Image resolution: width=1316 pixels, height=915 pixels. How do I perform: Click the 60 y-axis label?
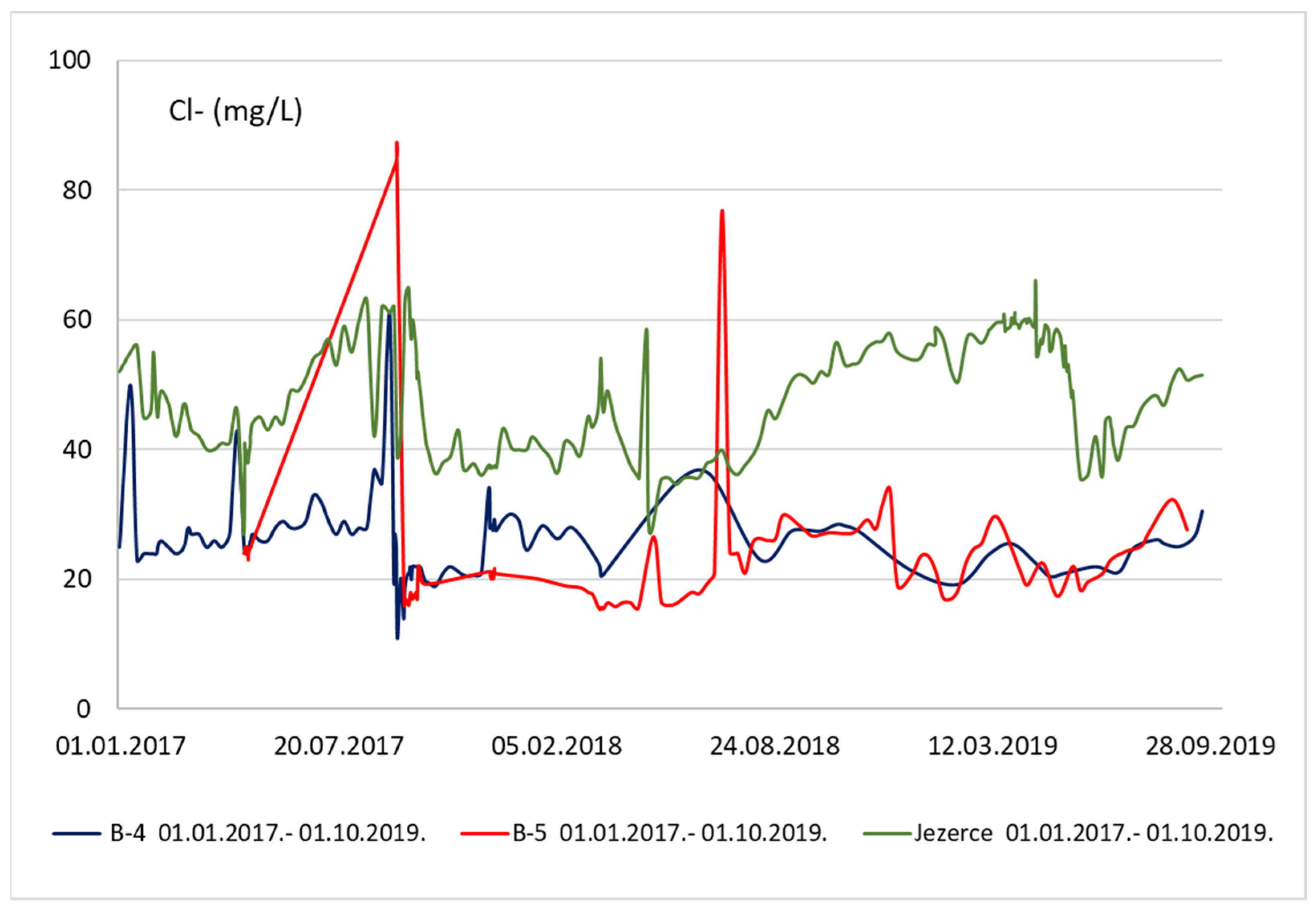pos(77,320)
